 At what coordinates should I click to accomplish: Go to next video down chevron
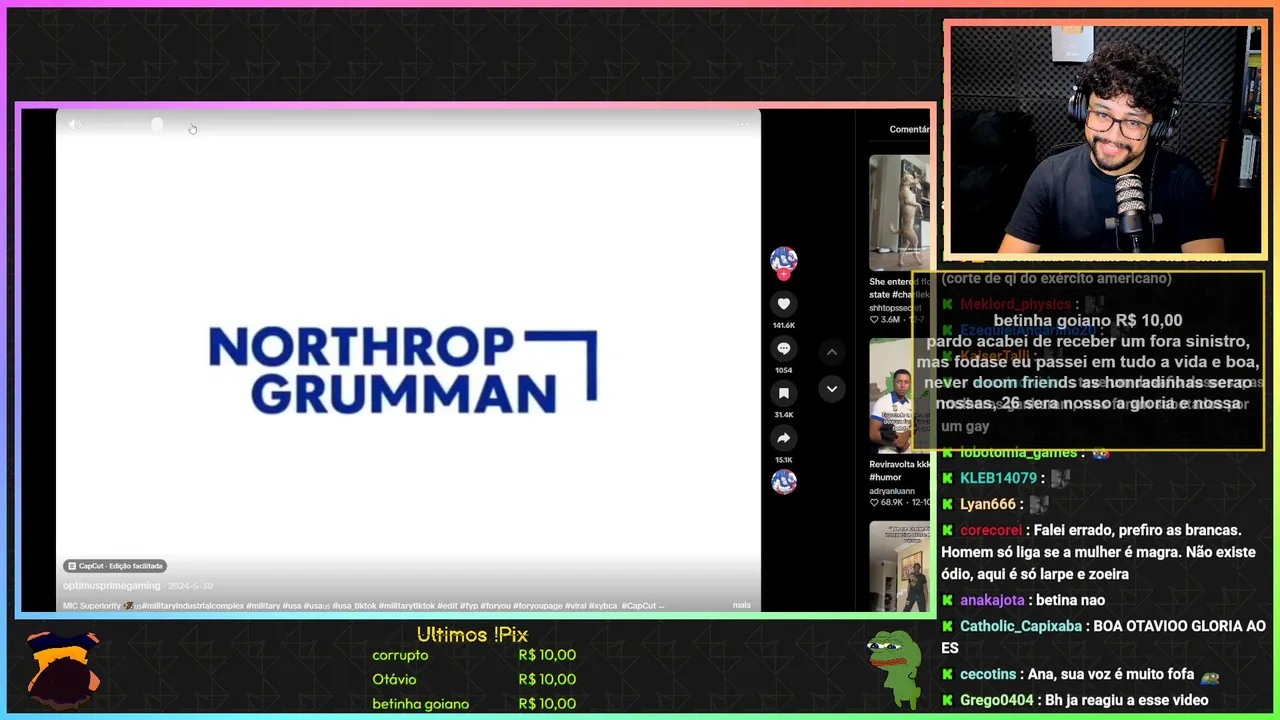coord(831,389)
